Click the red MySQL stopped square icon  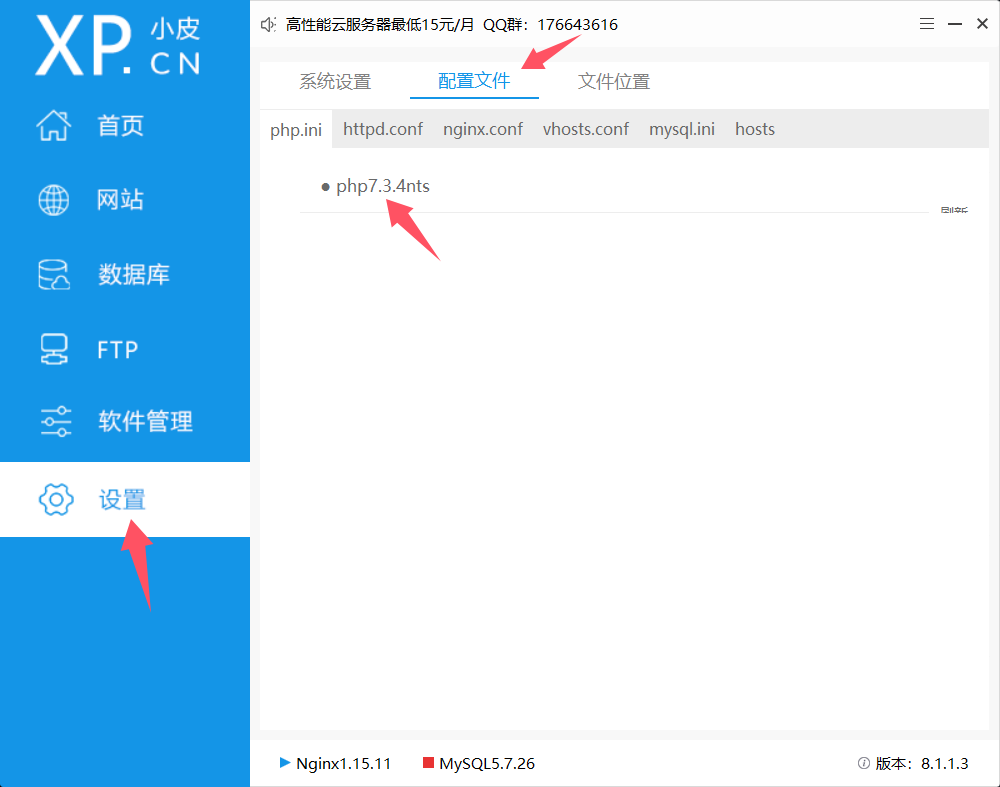[x=429, y=762]
